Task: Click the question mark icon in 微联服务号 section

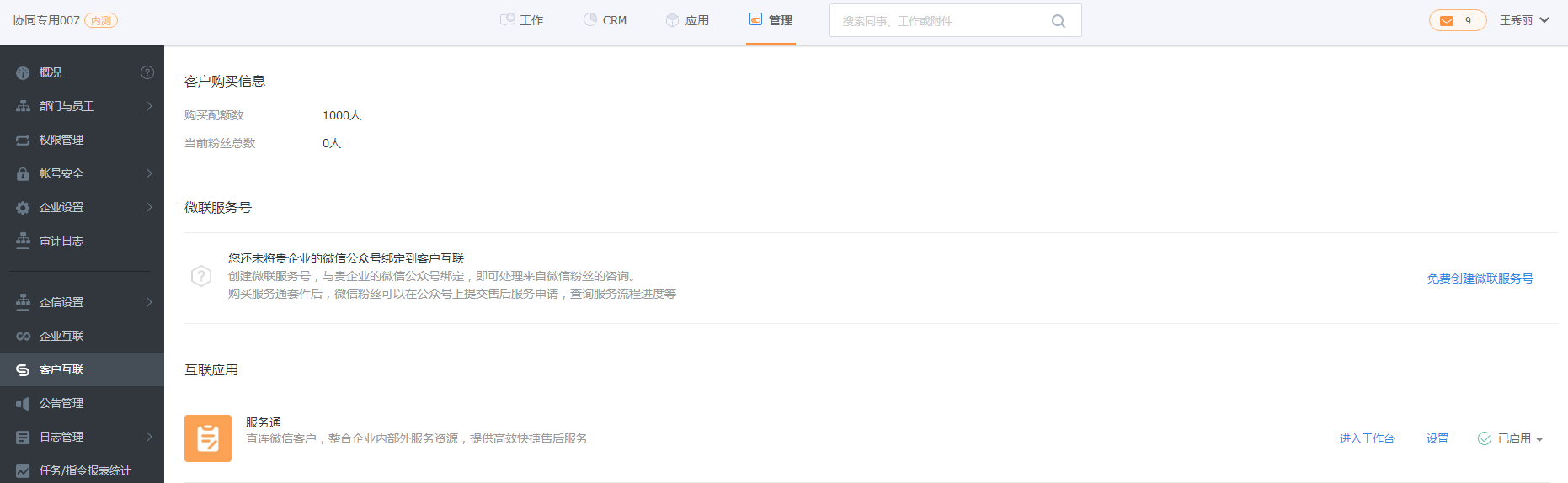Action: tap(201, 276)
